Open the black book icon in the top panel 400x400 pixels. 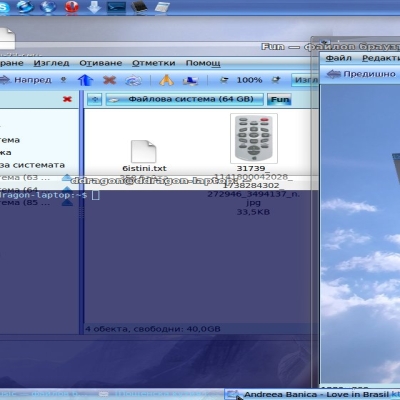point(139,7)
